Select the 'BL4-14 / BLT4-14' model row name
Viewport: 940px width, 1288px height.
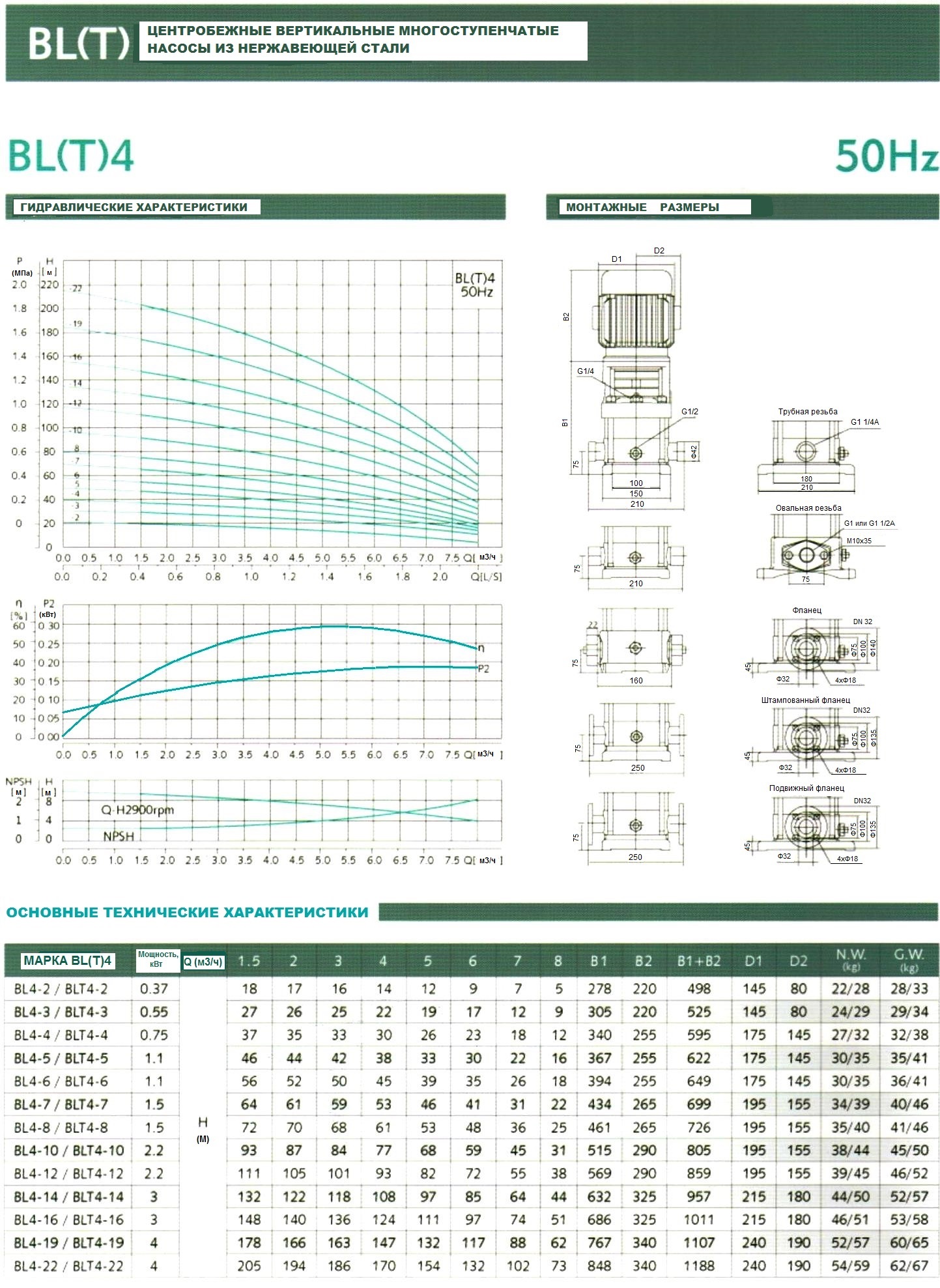tap(68, 1197)
